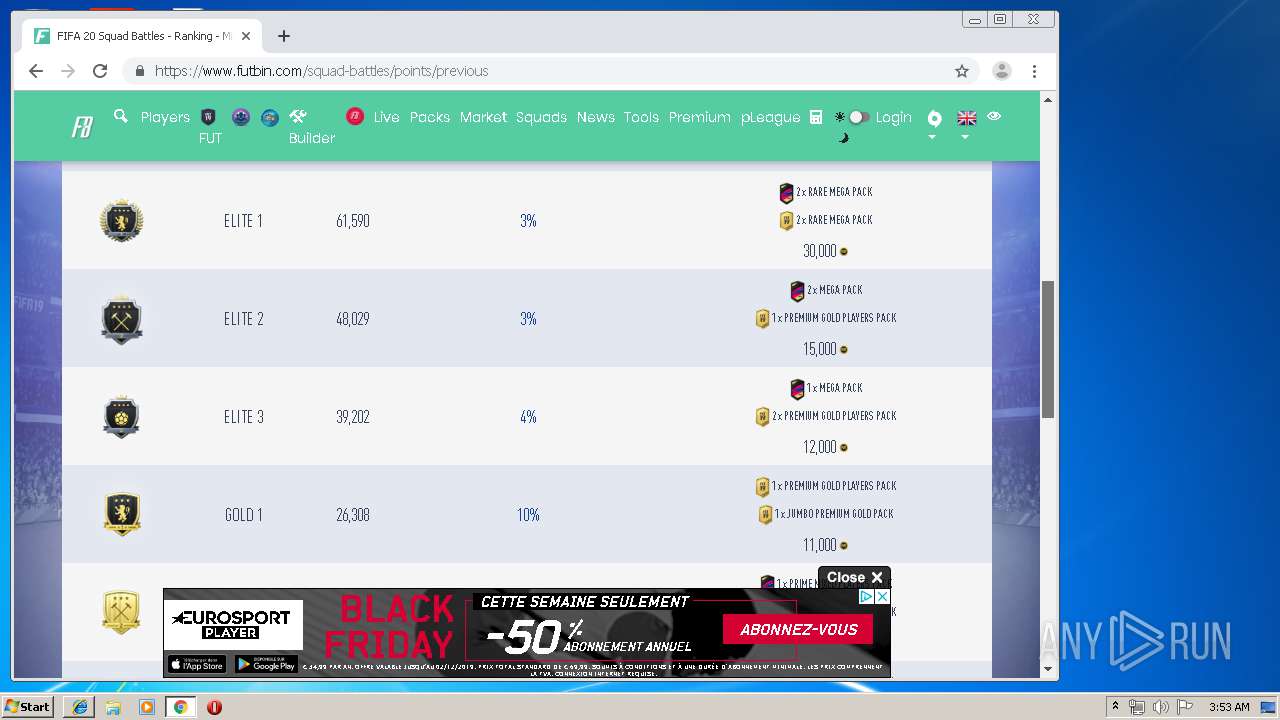Click the Elite 3 rank badge

click(x=121, y=417)
